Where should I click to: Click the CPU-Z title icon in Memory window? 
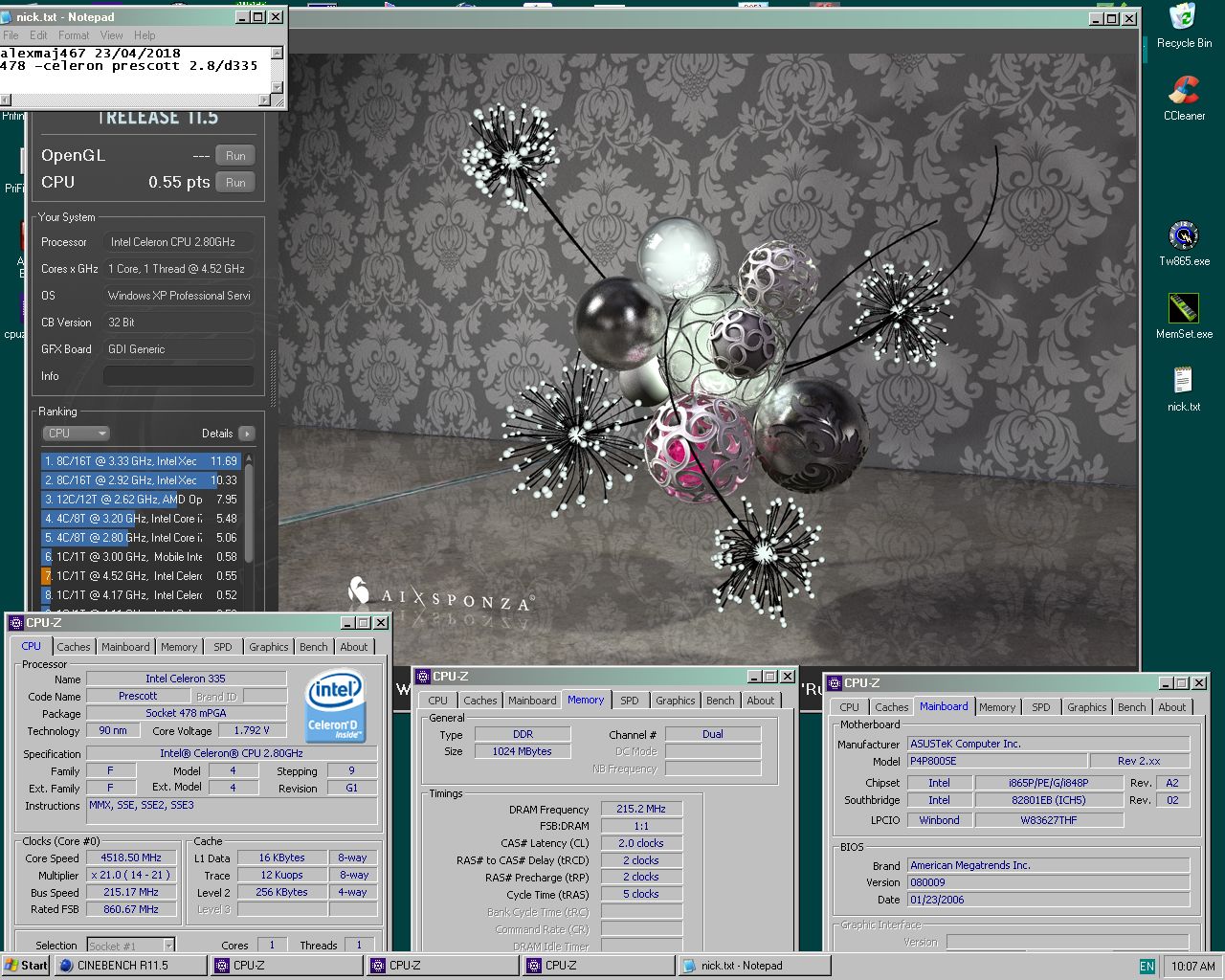coord(422,676)
